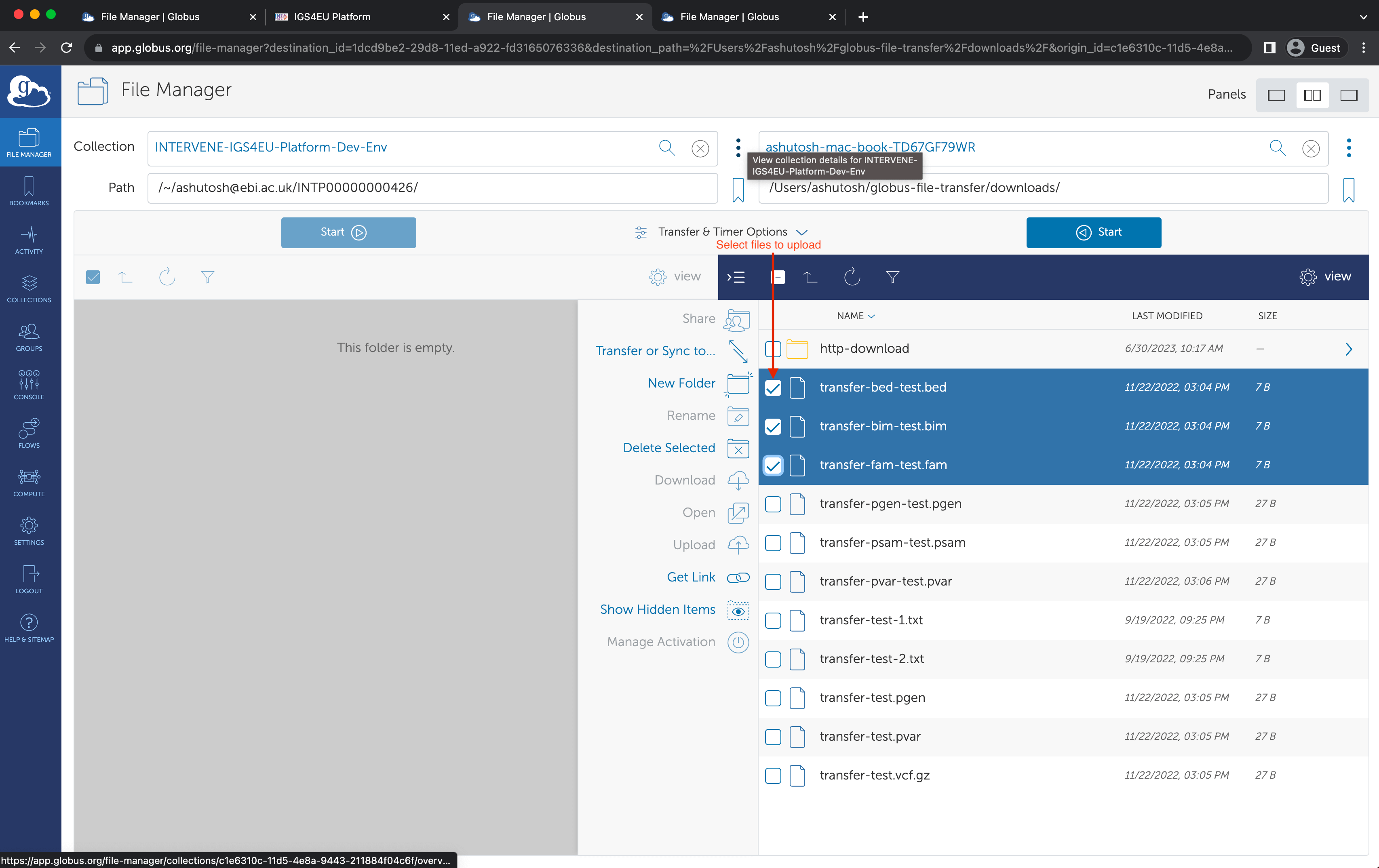This screenshot has height=868, width=1379.
Task: Click the left Path input field
Action: [x=432, y=188]
